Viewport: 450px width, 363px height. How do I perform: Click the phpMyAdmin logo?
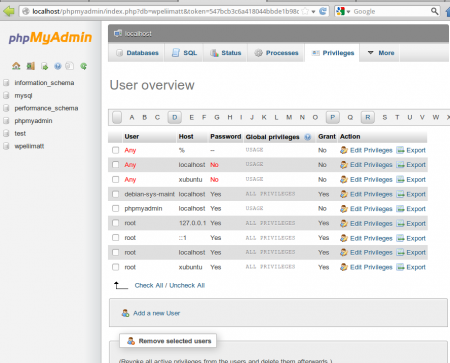click(50, 38)
